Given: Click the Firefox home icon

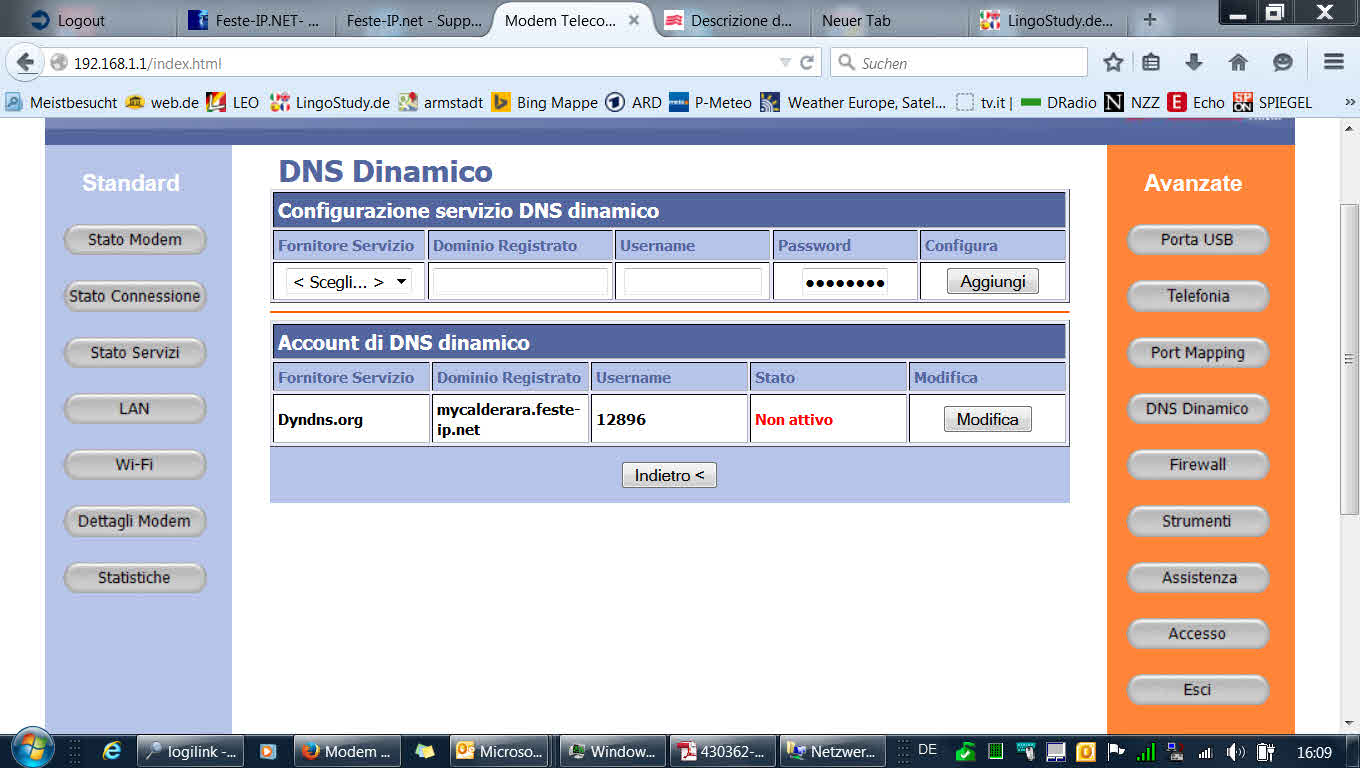Looking at the screenshot, I should (x=1238, y=61).
